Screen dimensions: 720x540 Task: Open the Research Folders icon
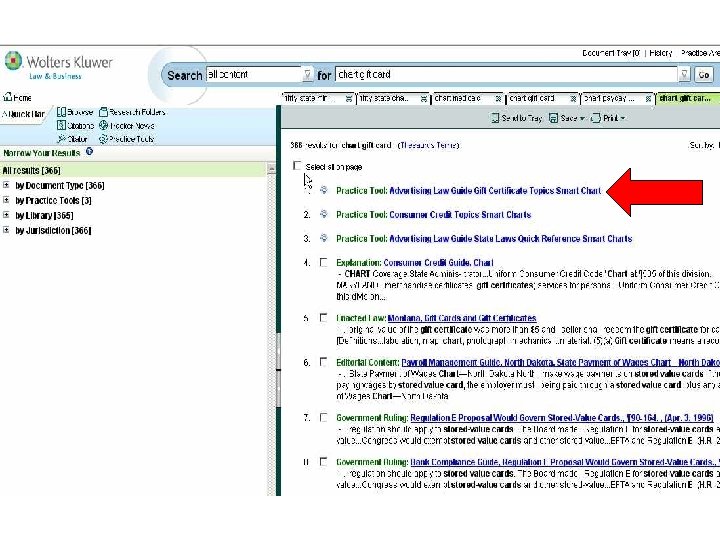[x=103, y=112]
